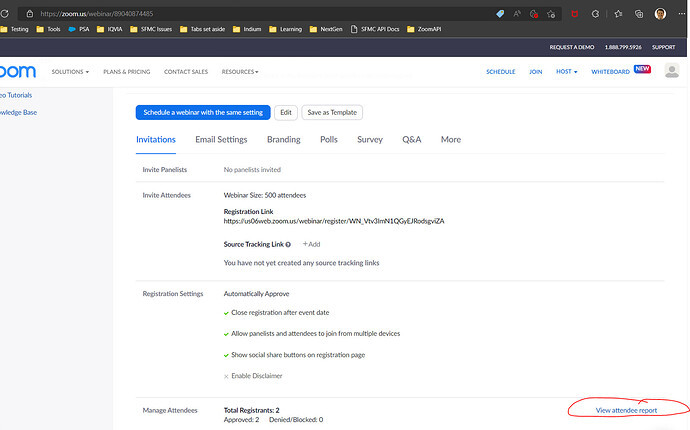Open Plans & Pricing page
This screenshot has height=430, width=690.
pyautogui.click(x=127, y=72)
